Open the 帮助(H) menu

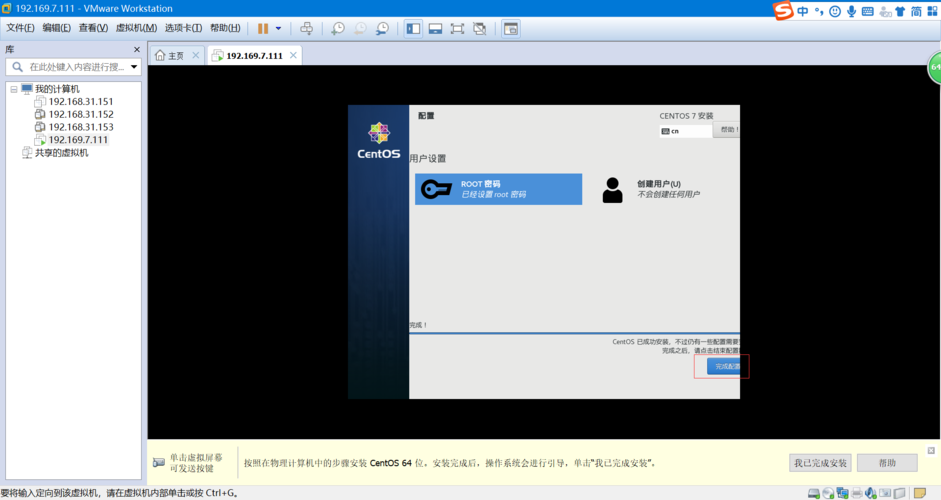[225, 28]
